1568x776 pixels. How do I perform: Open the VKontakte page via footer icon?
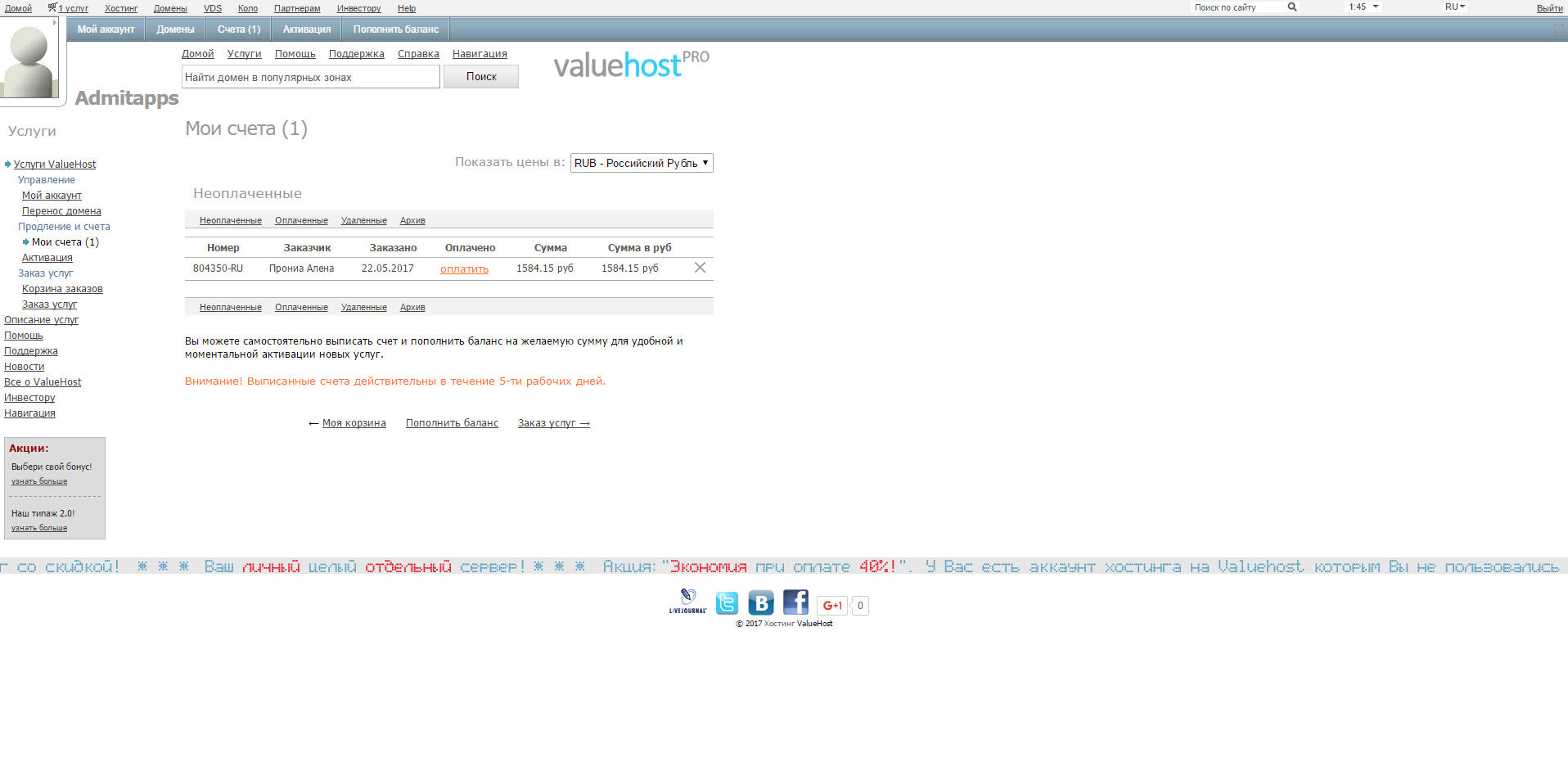[x=761, y=602]
